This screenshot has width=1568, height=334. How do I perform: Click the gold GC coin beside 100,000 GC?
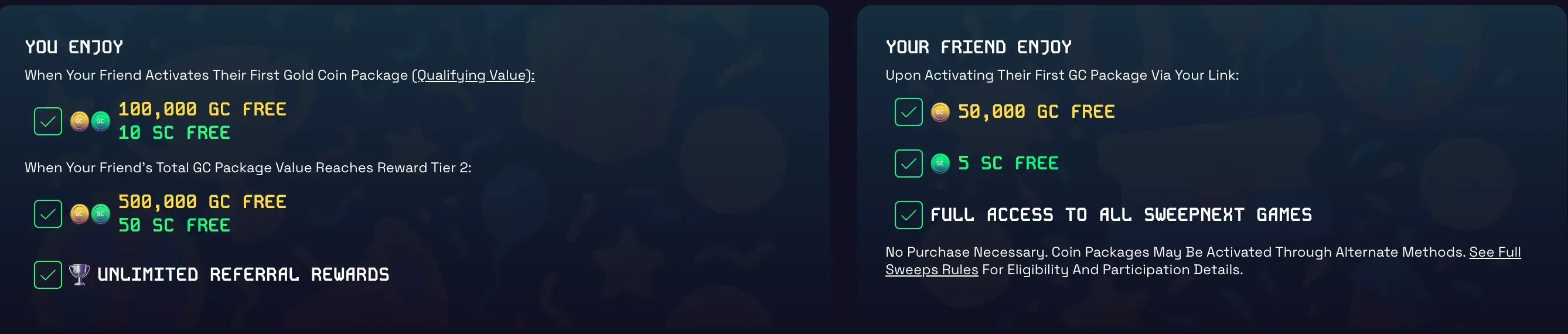click(79, 121)
